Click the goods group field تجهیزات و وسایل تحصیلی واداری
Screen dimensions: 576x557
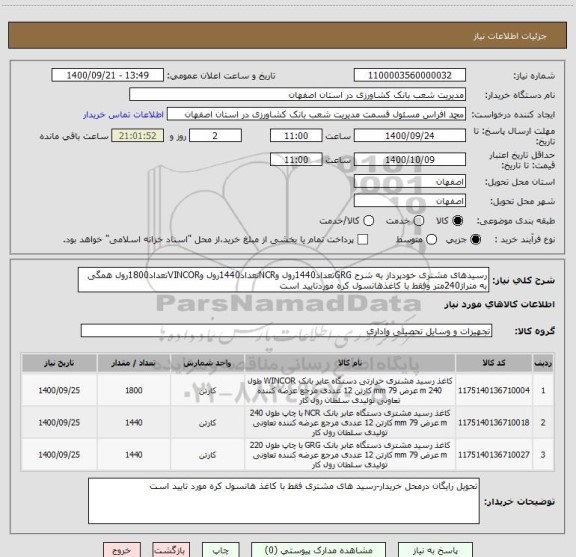[286, 331]
